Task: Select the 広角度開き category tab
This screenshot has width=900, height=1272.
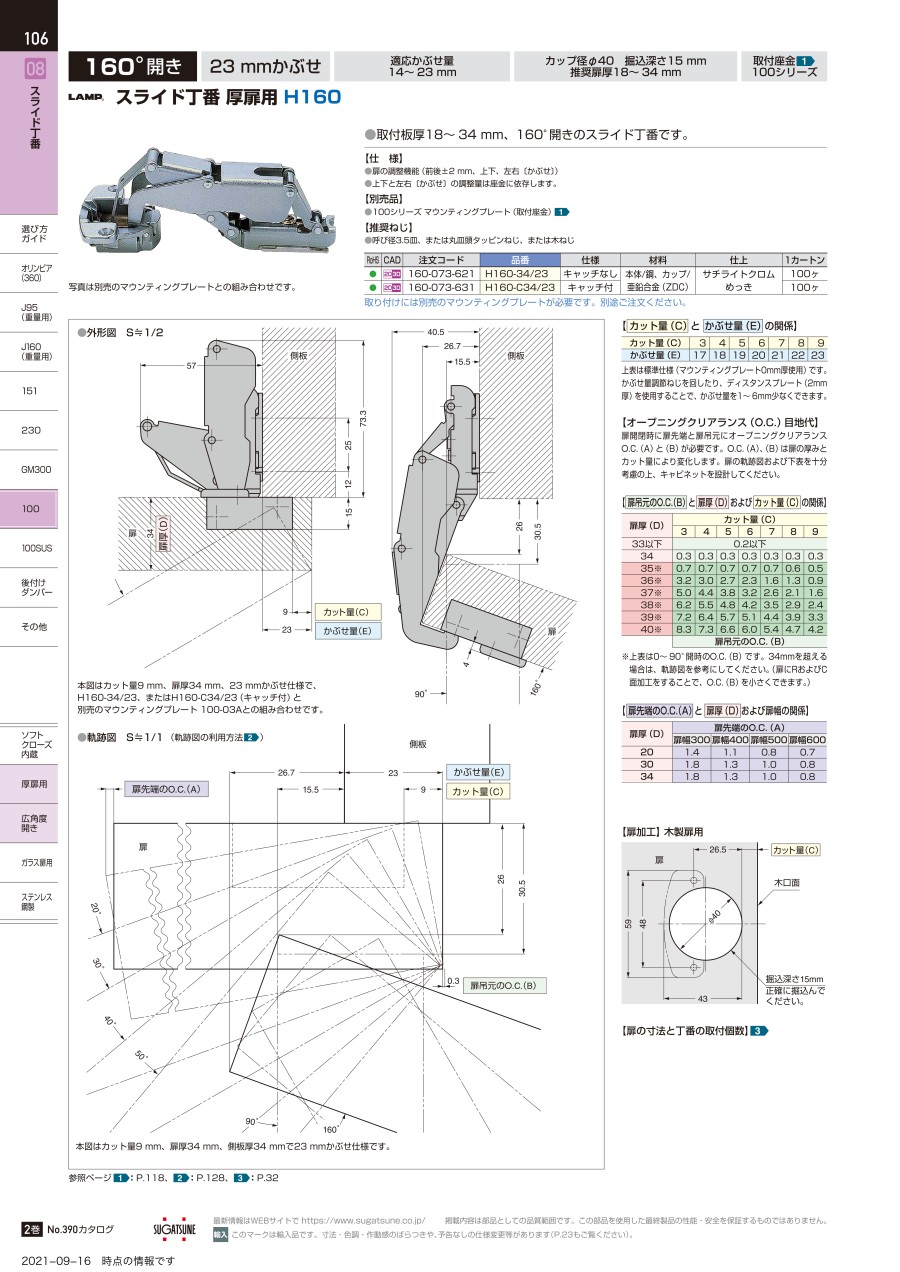Action: click(34, 823)
